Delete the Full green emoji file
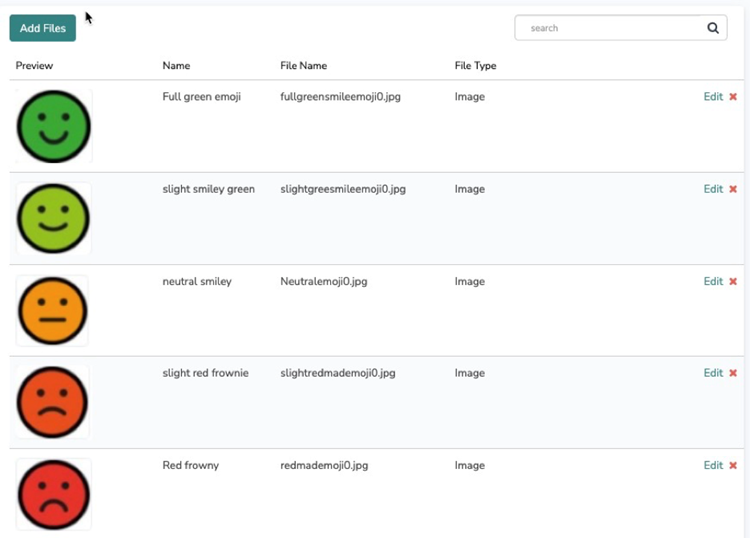The height and width of the screenshot is (538, 750). 733,97
